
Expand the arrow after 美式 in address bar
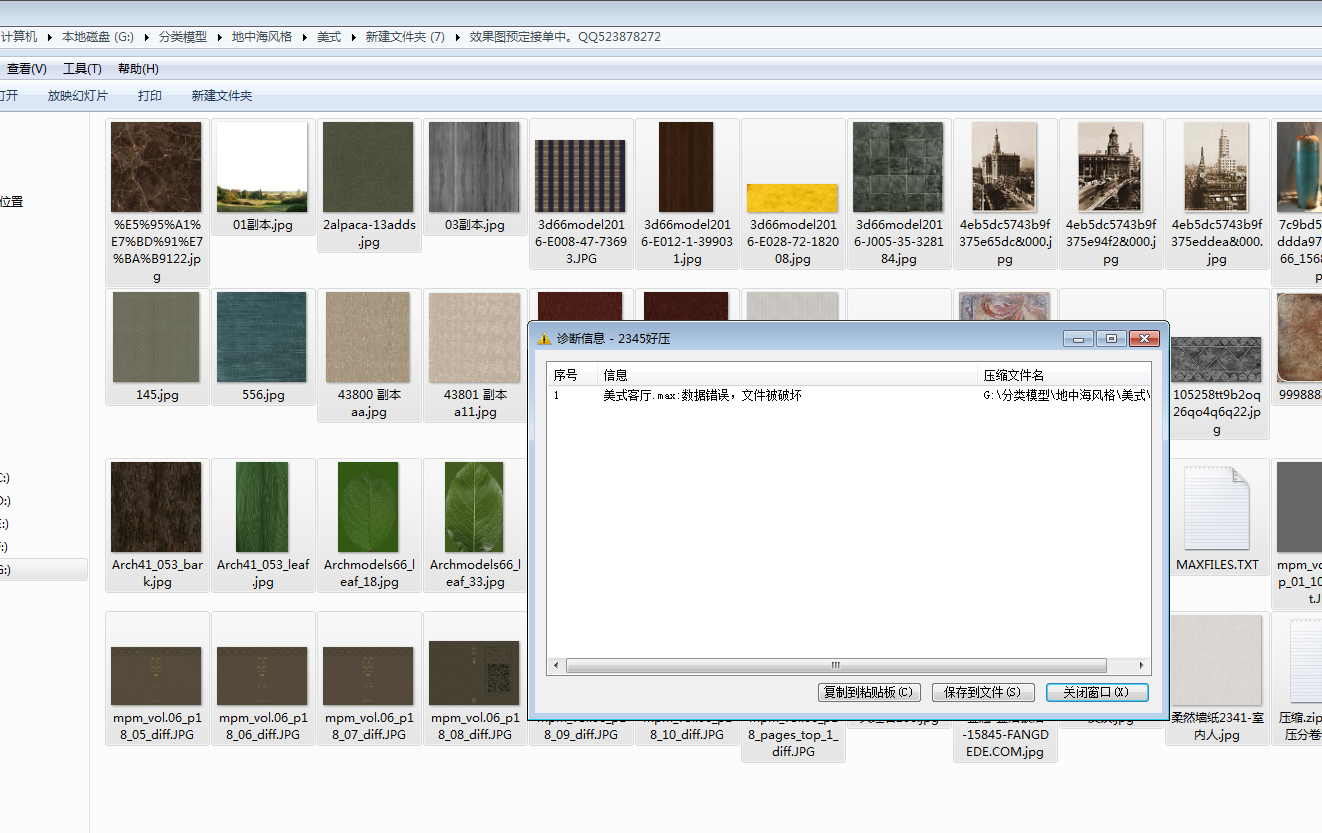[x=353, y=37]
